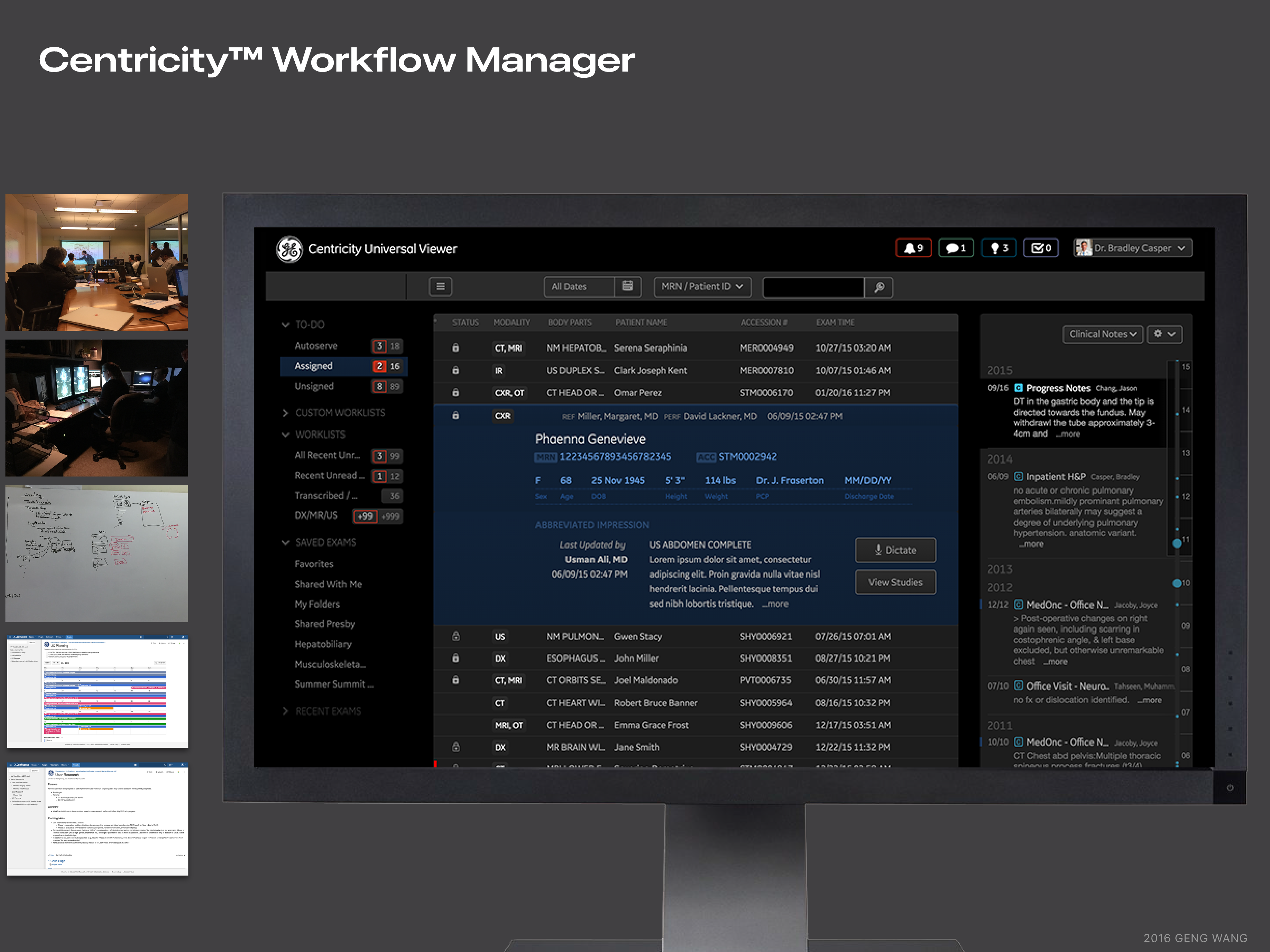Click lock icon on Serena Seraphinia row

456,348
